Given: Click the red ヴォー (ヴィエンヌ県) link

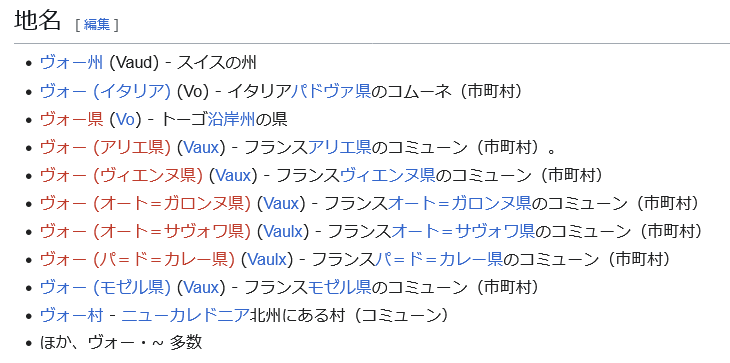Looking at the screenshot, I should pyautogui.click(x=122, y=175).
